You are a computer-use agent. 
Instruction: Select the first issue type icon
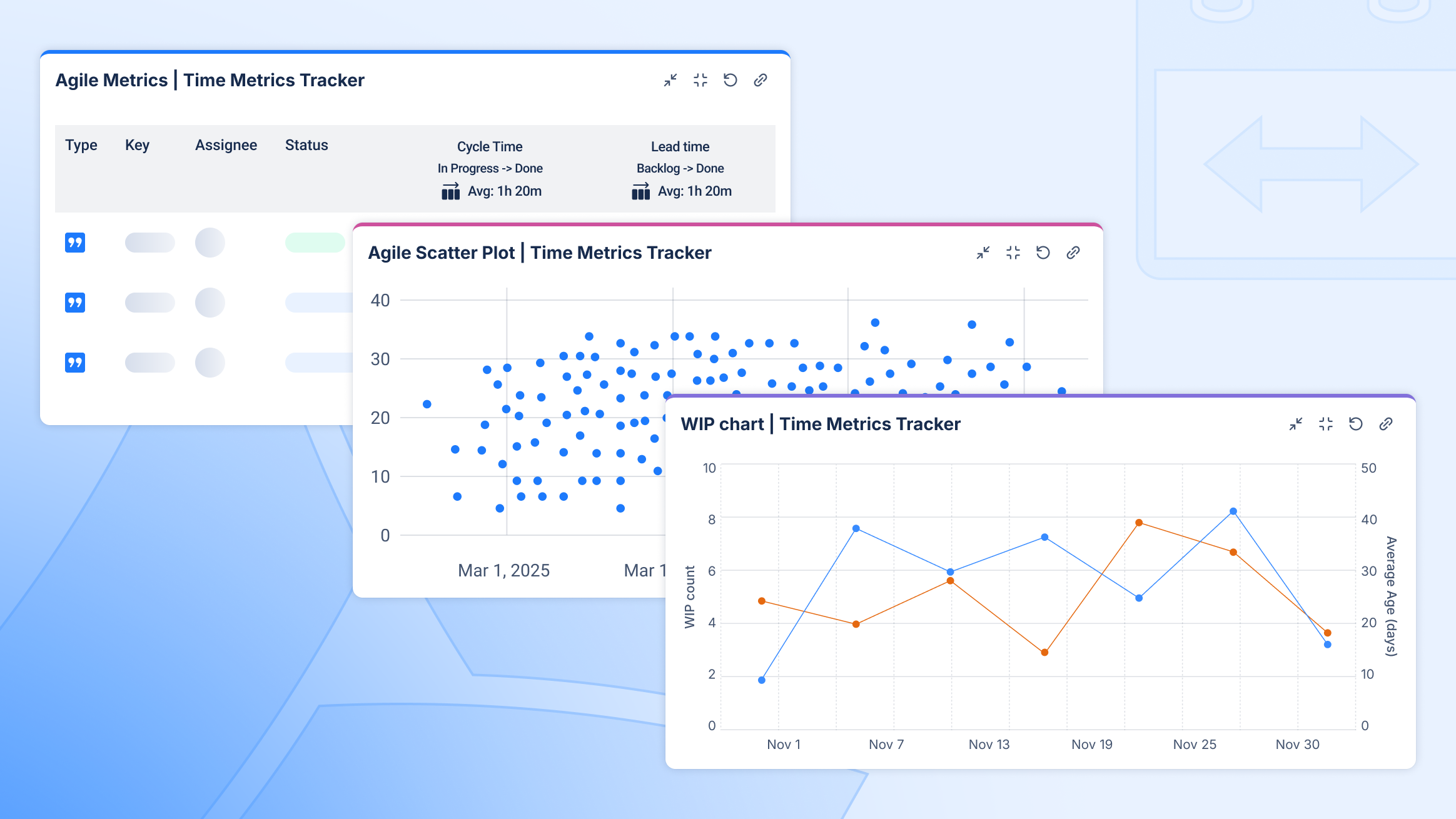click(x=75, y=243)
